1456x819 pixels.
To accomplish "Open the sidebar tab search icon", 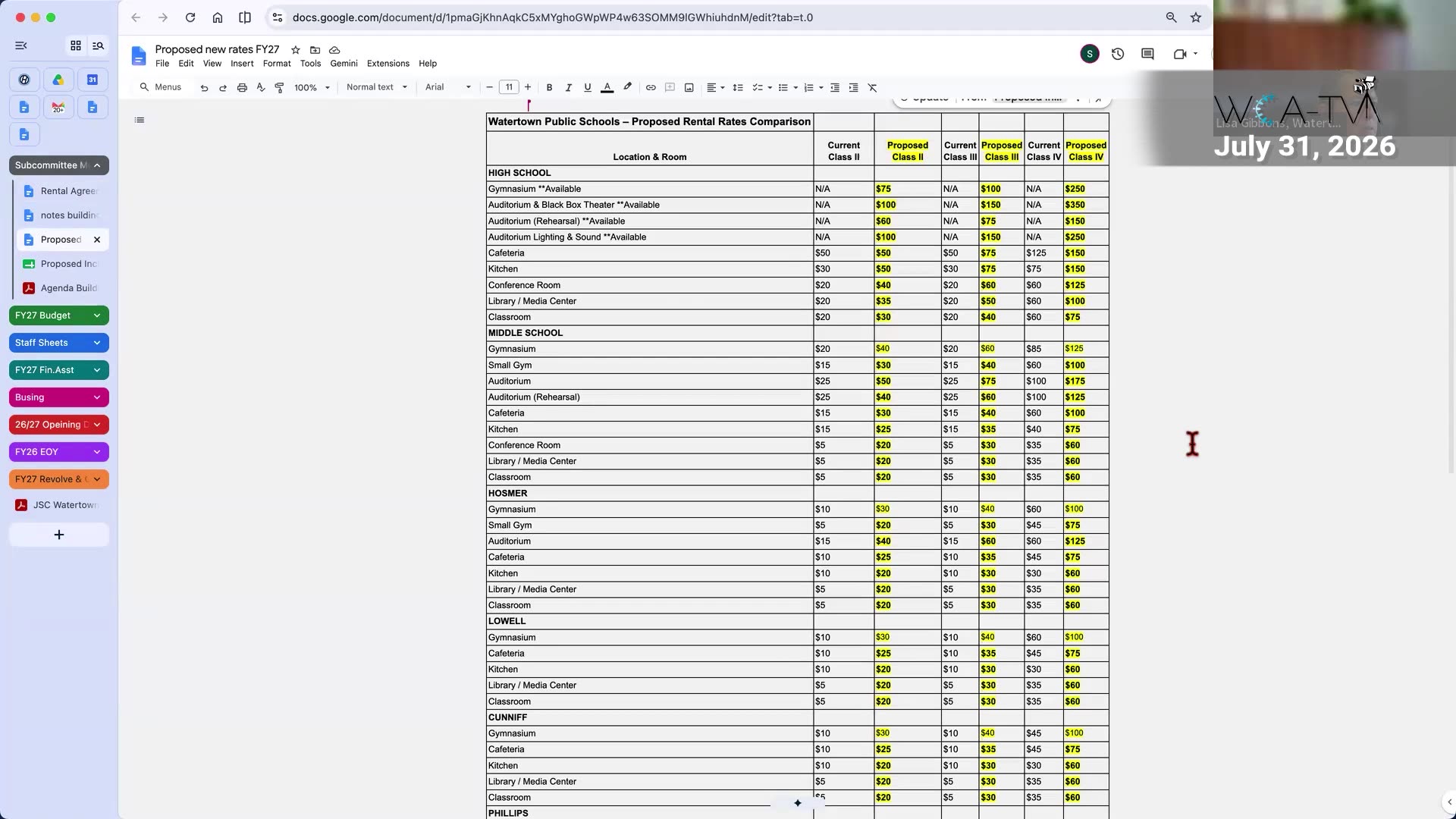I will pos(98,45).
